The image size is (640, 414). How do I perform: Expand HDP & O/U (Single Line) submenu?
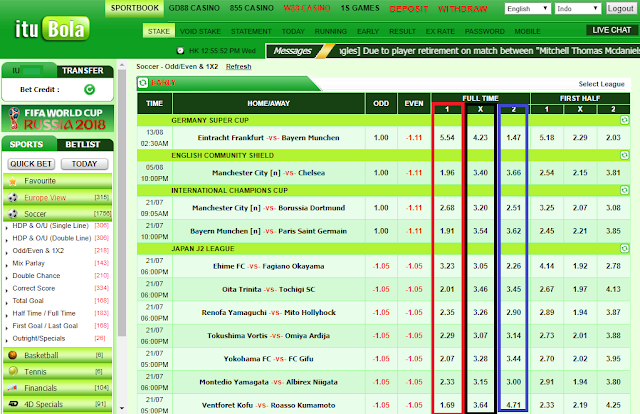click(x=50, y=226)
